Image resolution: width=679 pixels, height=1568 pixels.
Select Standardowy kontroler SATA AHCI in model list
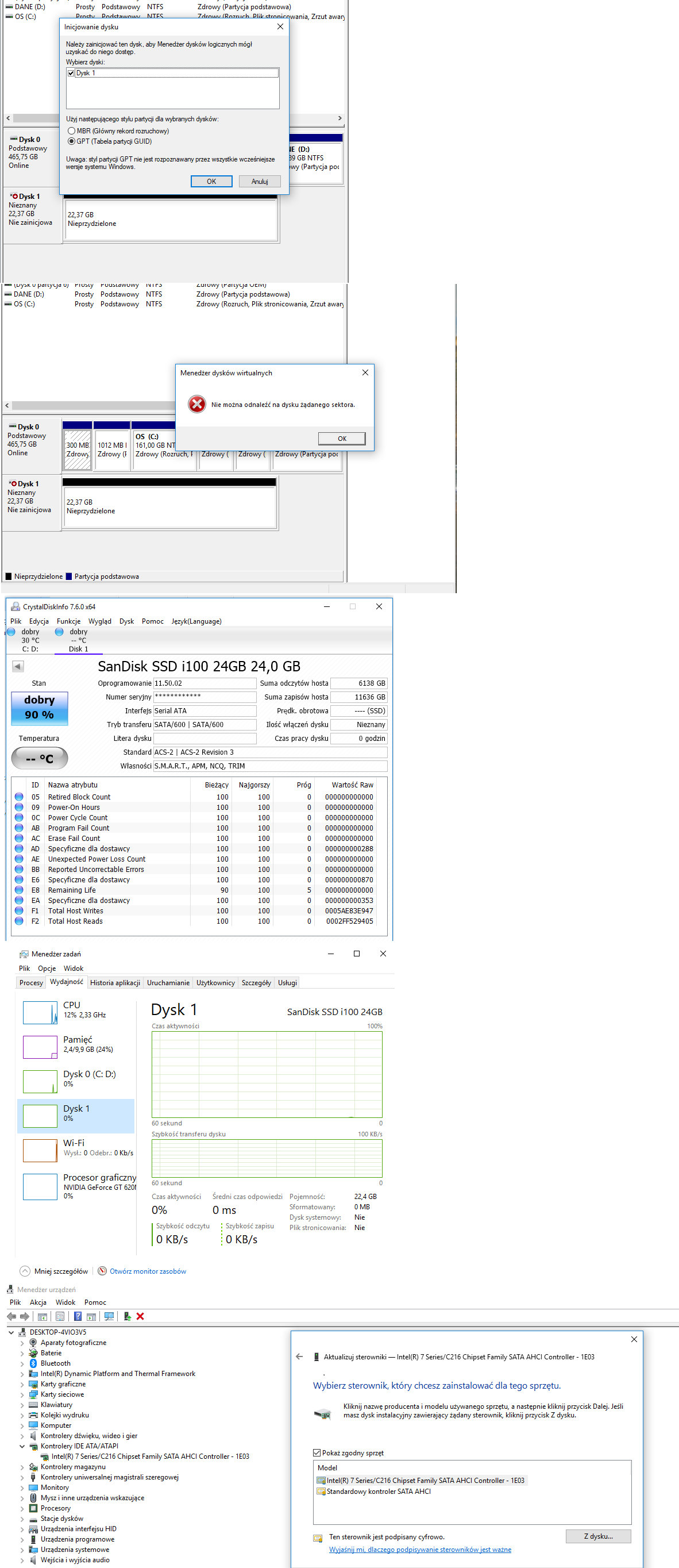coord(379,1491)
